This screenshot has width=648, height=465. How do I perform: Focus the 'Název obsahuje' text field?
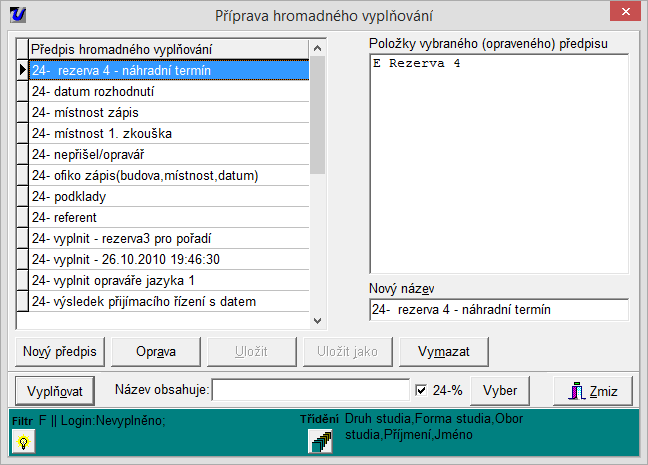coord(310,390)
